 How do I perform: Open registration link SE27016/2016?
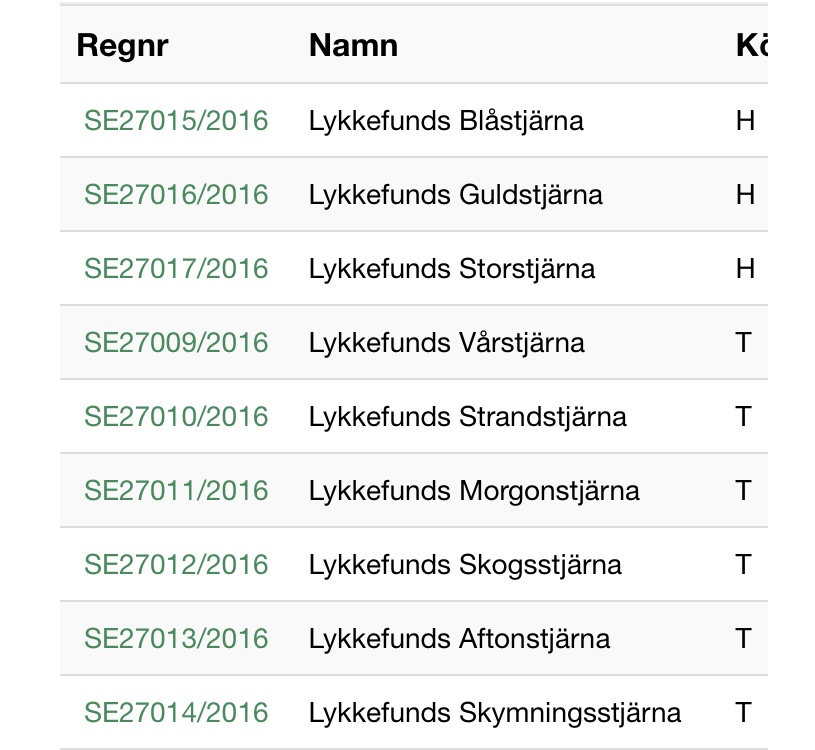point(176,195)
